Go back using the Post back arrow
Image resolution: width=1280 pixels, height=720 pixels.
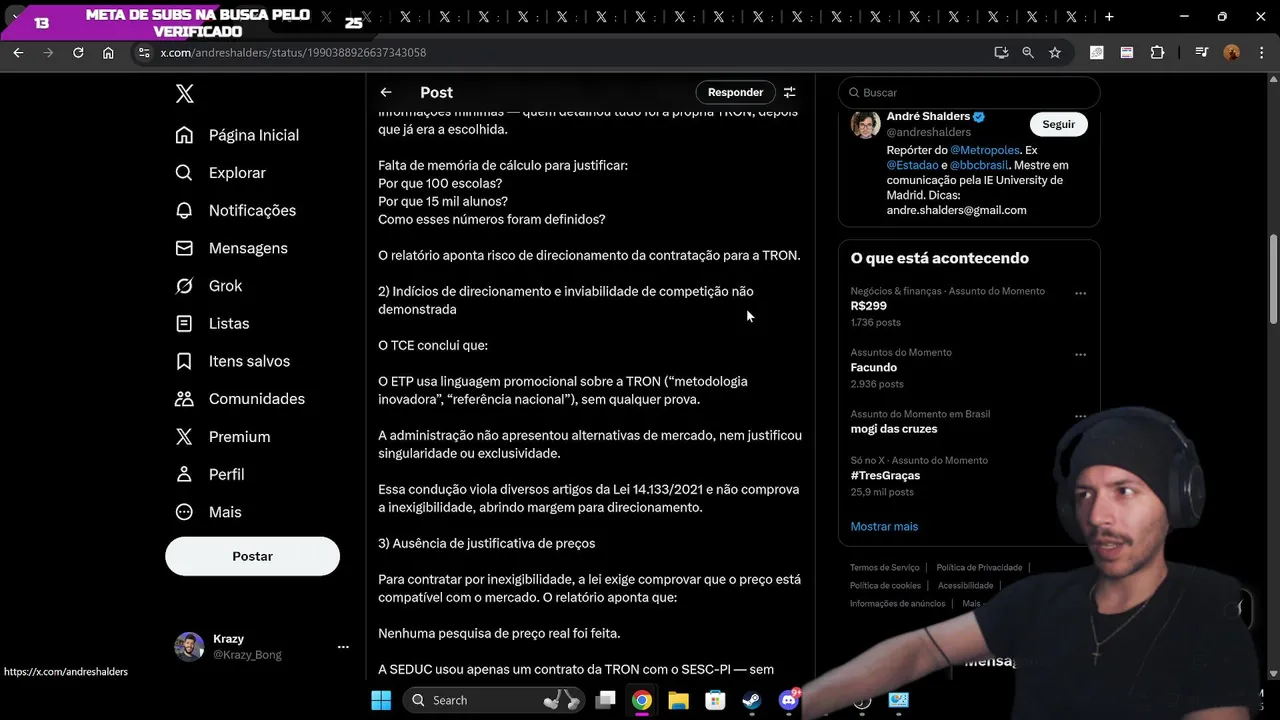coord(386,92)
